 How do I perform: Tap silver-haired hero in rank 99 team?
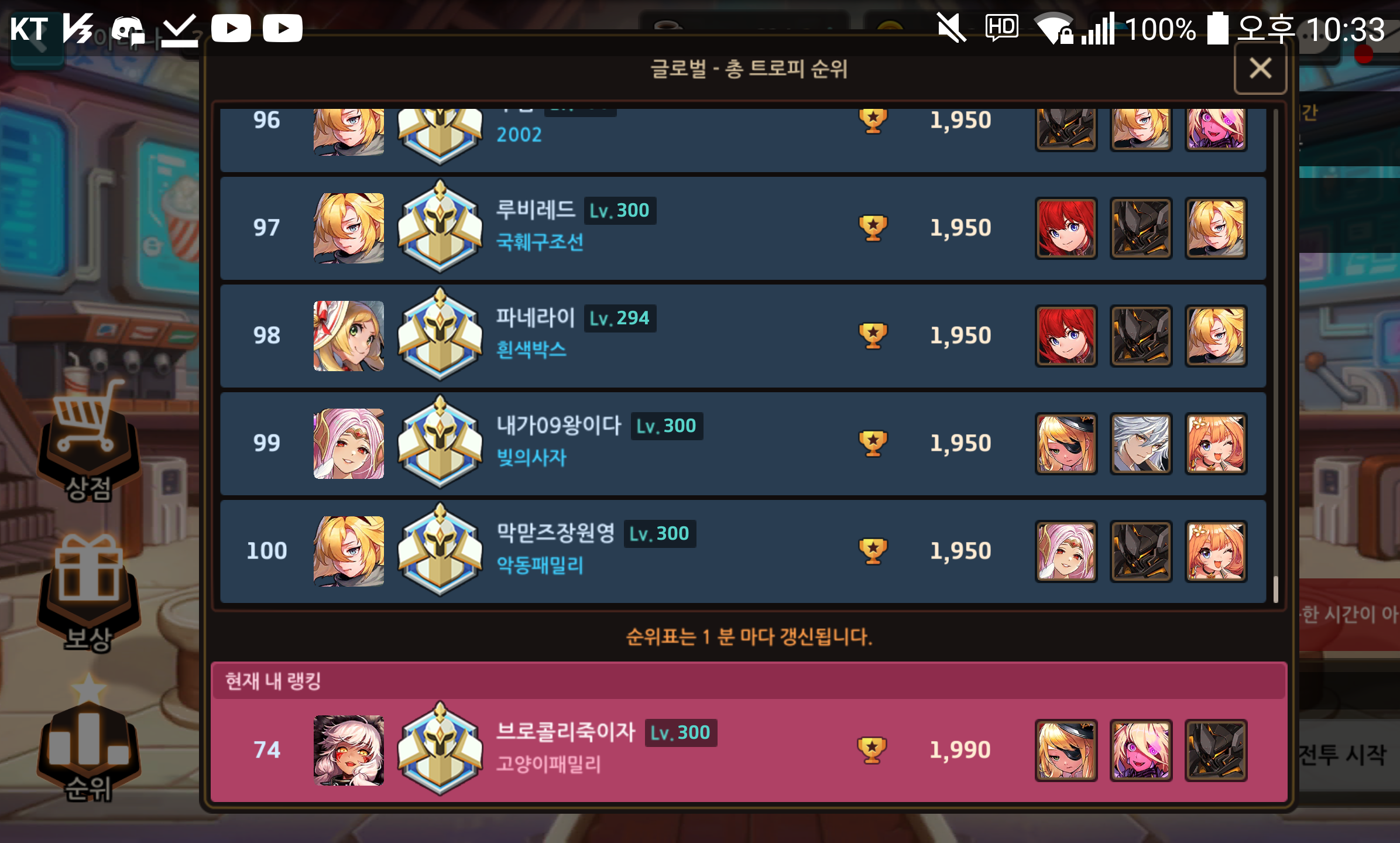point(1141,444)
